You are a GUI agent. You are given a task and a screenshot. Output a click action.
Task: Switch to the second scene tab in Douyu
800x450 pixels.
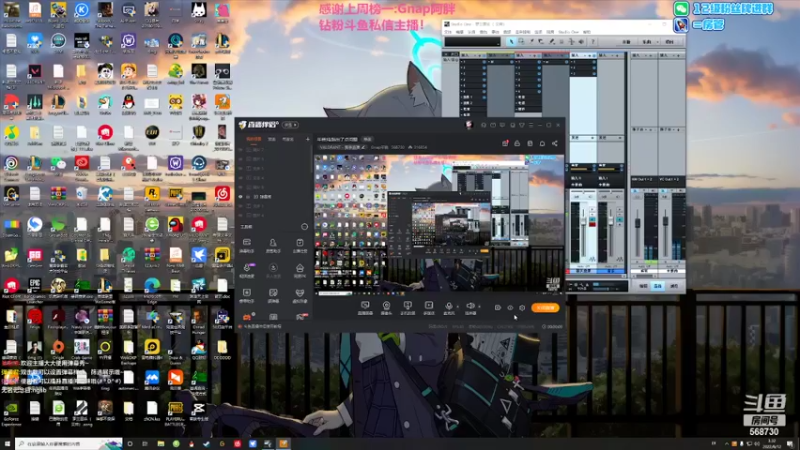[x=272, y=139]
